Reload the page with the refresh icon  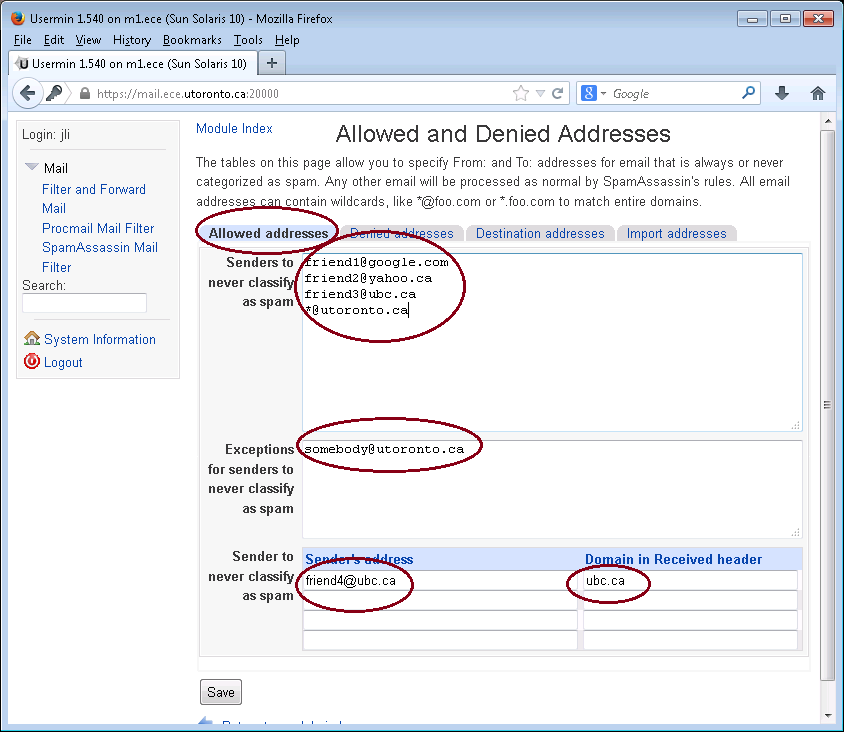pyautogui.click(x=558, y=94)
